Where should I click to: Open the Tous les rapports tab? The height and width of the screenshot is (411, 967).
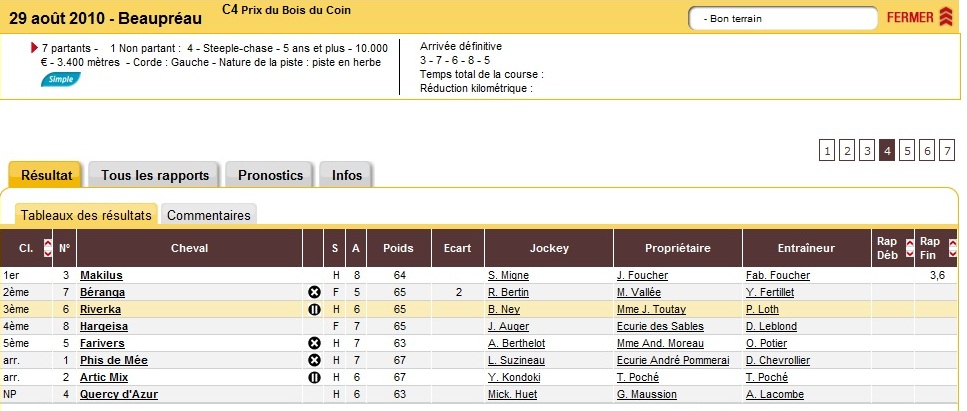[x=155, y=175]
